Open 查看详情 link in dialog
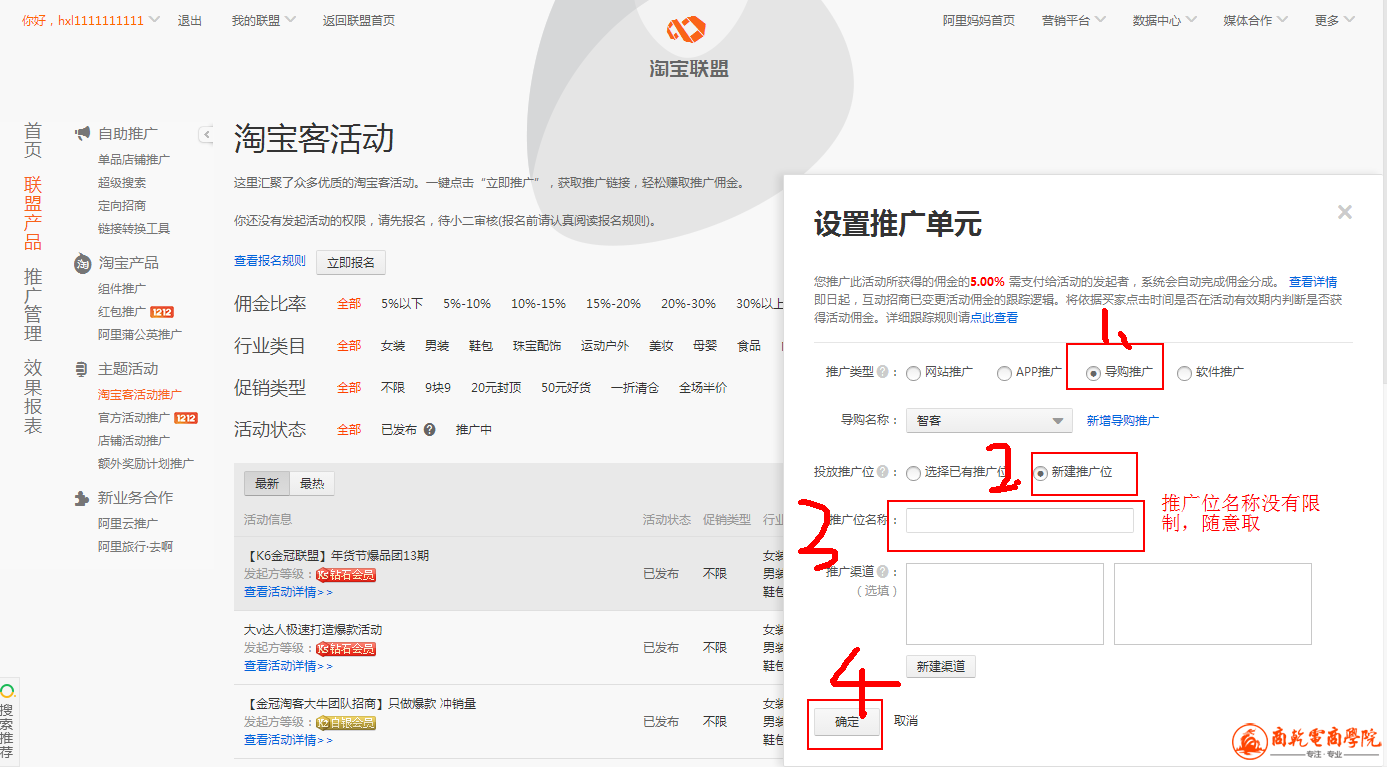 [x=1313, y=282]
